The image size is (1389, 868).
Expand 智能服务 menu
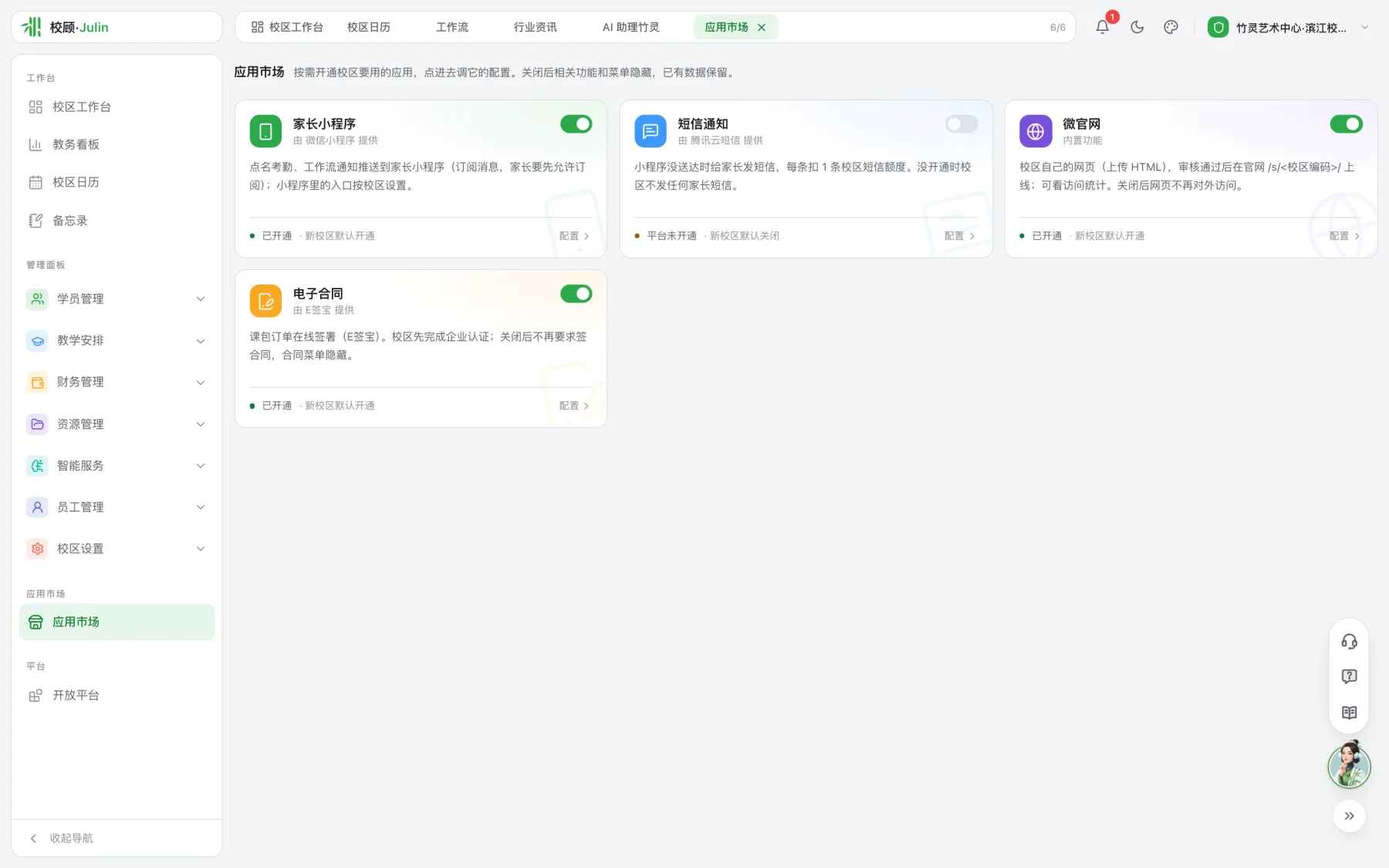tap(117, 465)
